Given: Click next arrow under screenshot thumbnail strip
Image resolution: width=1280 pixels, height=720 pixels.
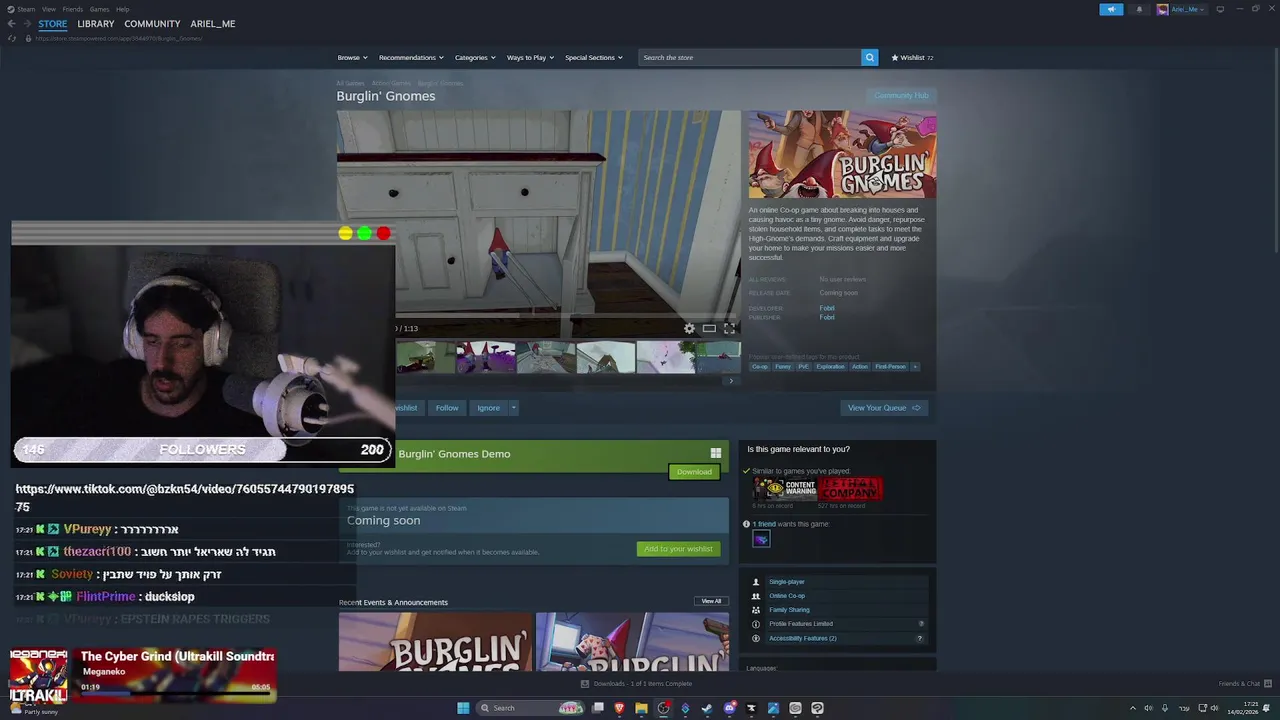Looking at the screenshot, I should click(x=731, y=380).
